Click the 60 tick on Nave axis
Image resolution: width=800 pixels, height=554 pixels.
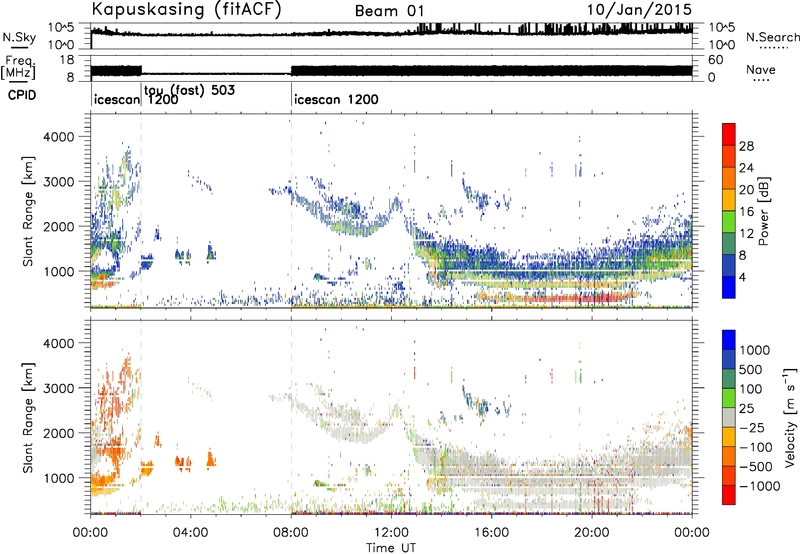[716, 60]
